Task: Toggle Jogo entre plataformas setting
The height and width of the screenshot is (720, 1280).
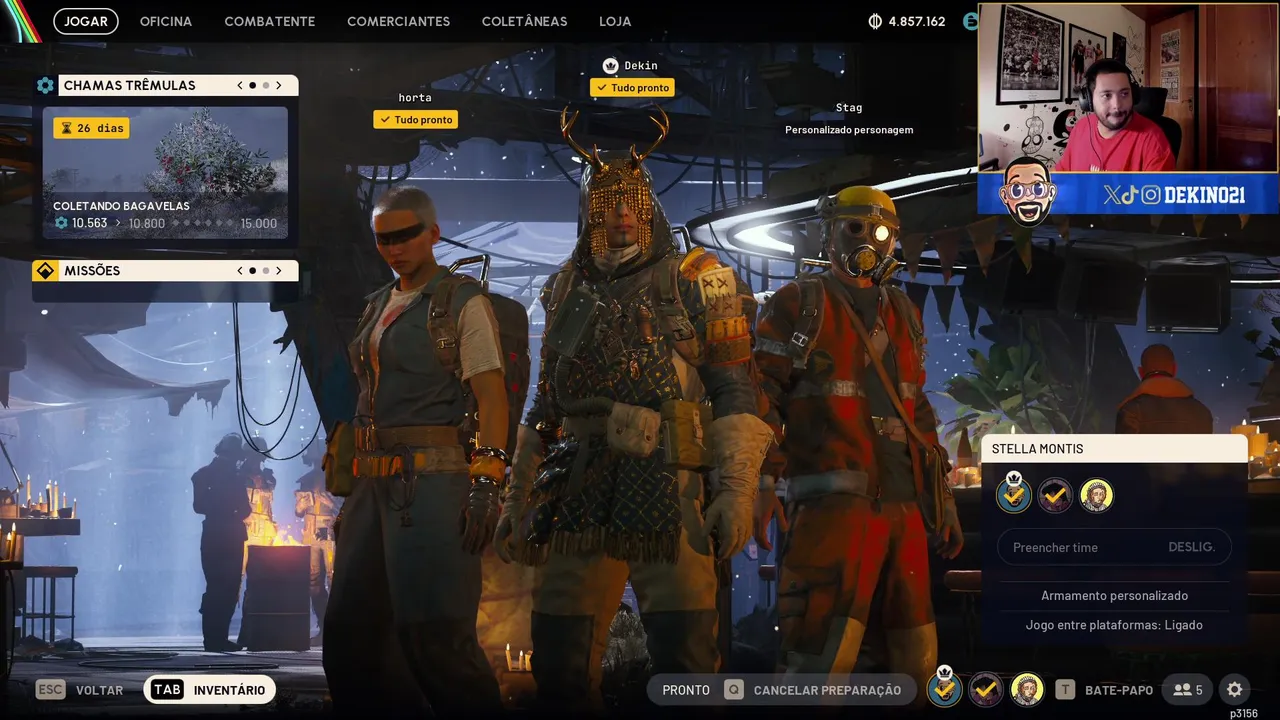Action: 1114,625
